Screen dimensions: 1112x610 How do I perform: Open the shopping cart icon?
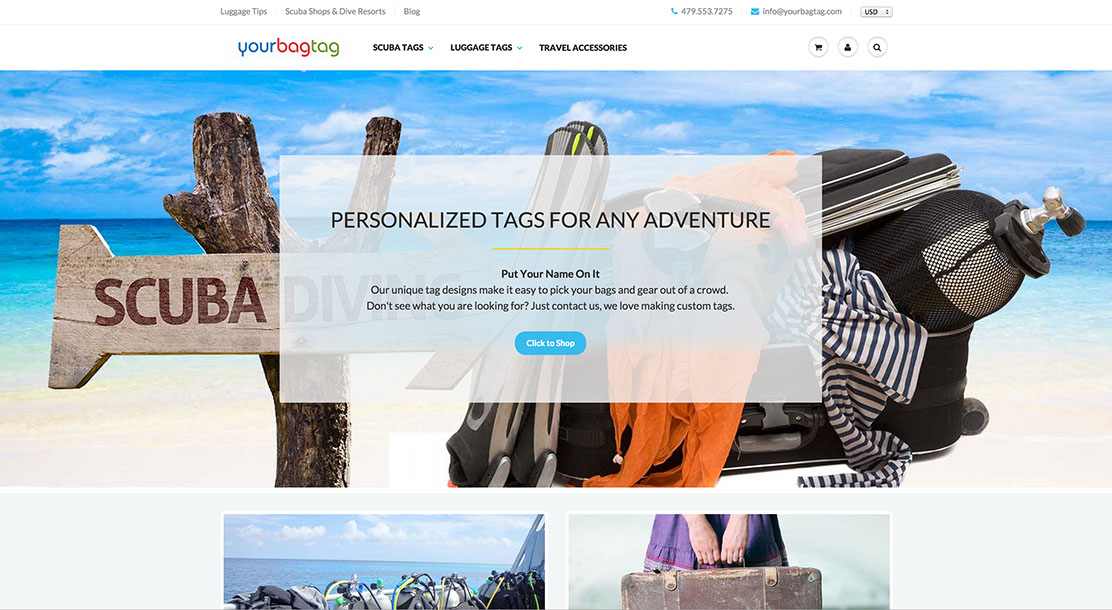(818, 48)
